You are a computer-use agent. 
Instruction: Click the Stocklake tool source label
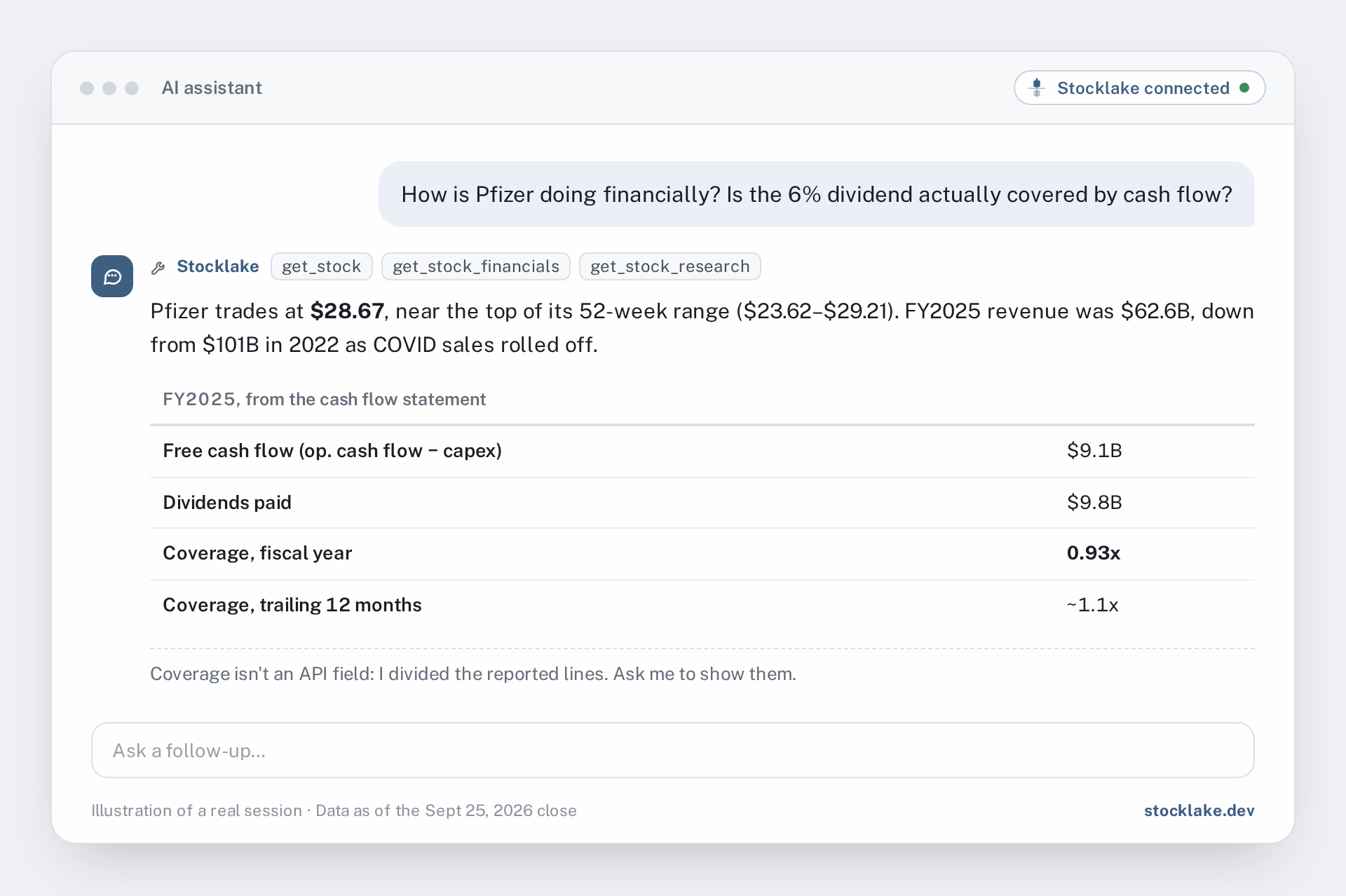218,266
